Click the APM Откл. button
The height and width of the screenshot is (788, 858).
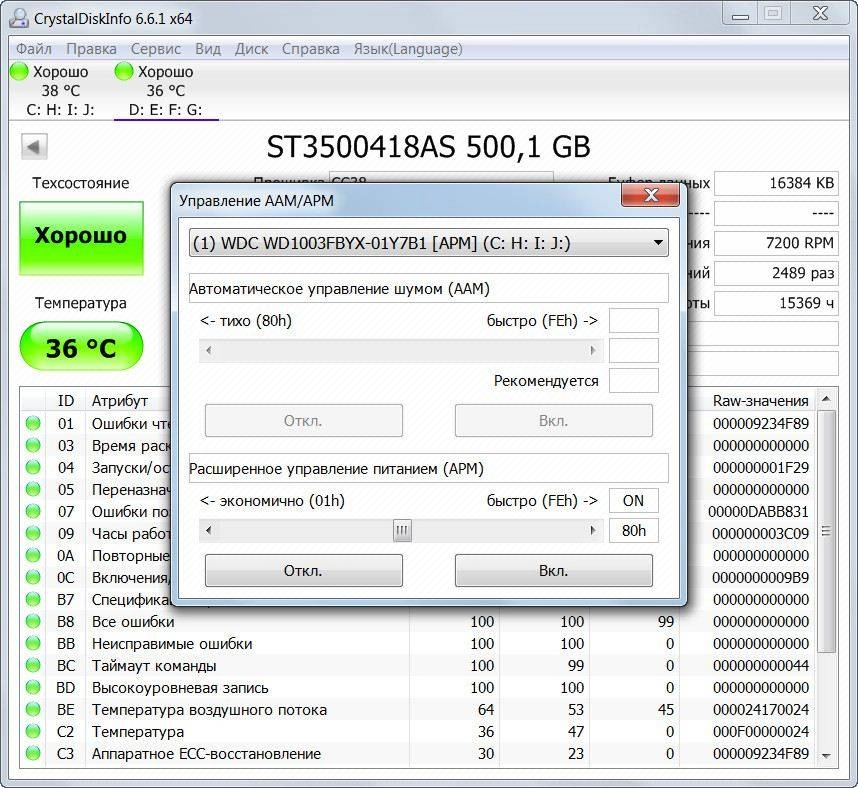304,571
